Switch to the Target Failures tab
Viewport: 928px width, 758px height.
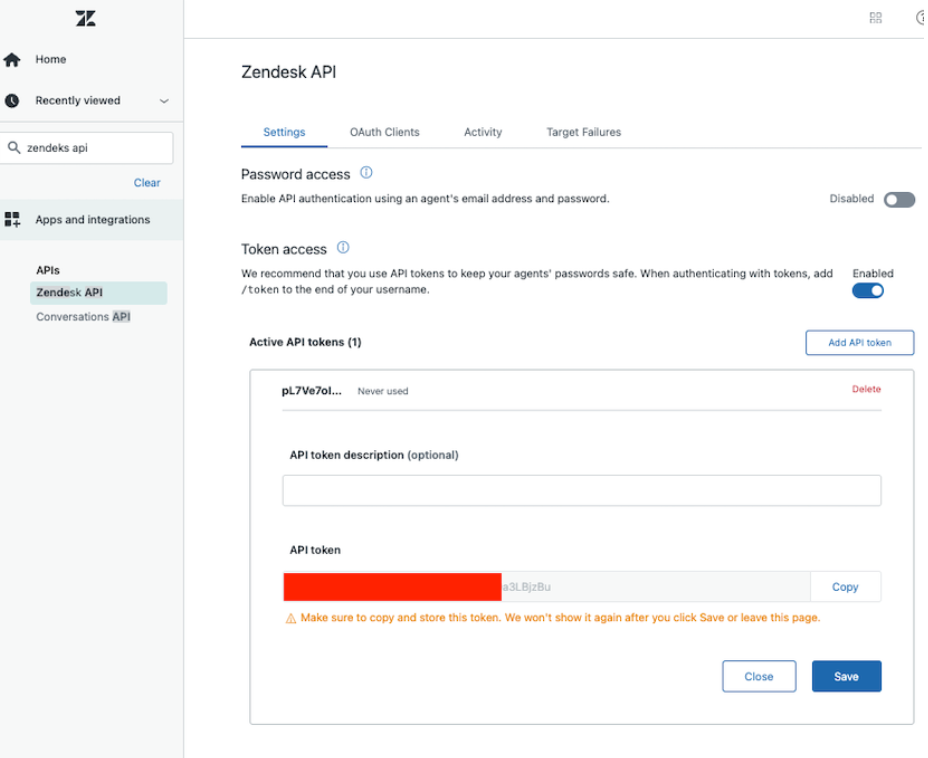[x=583, y=132]
